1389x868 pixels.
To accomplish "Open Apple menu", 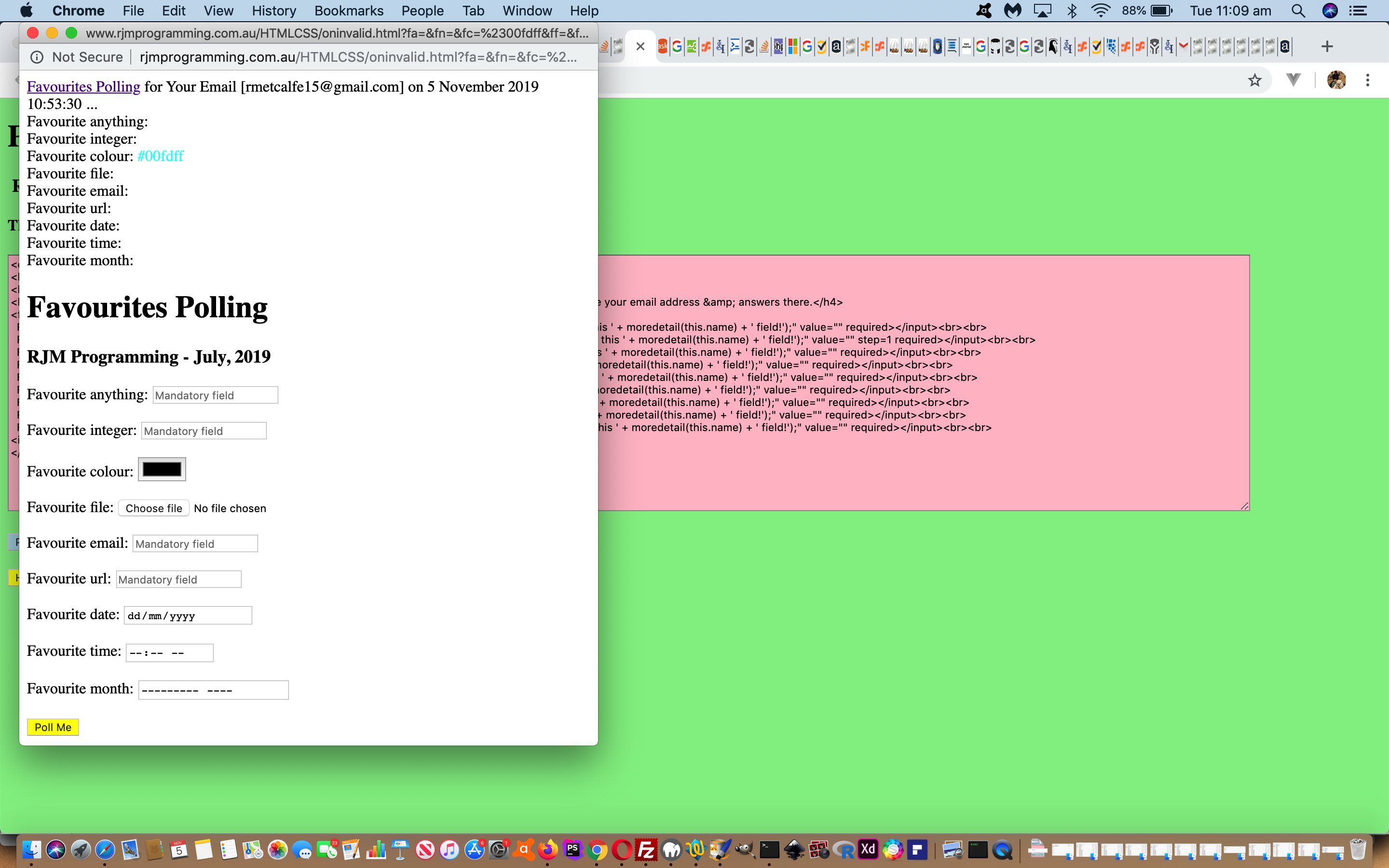I will pyautogui.click(x=27, y=11).
